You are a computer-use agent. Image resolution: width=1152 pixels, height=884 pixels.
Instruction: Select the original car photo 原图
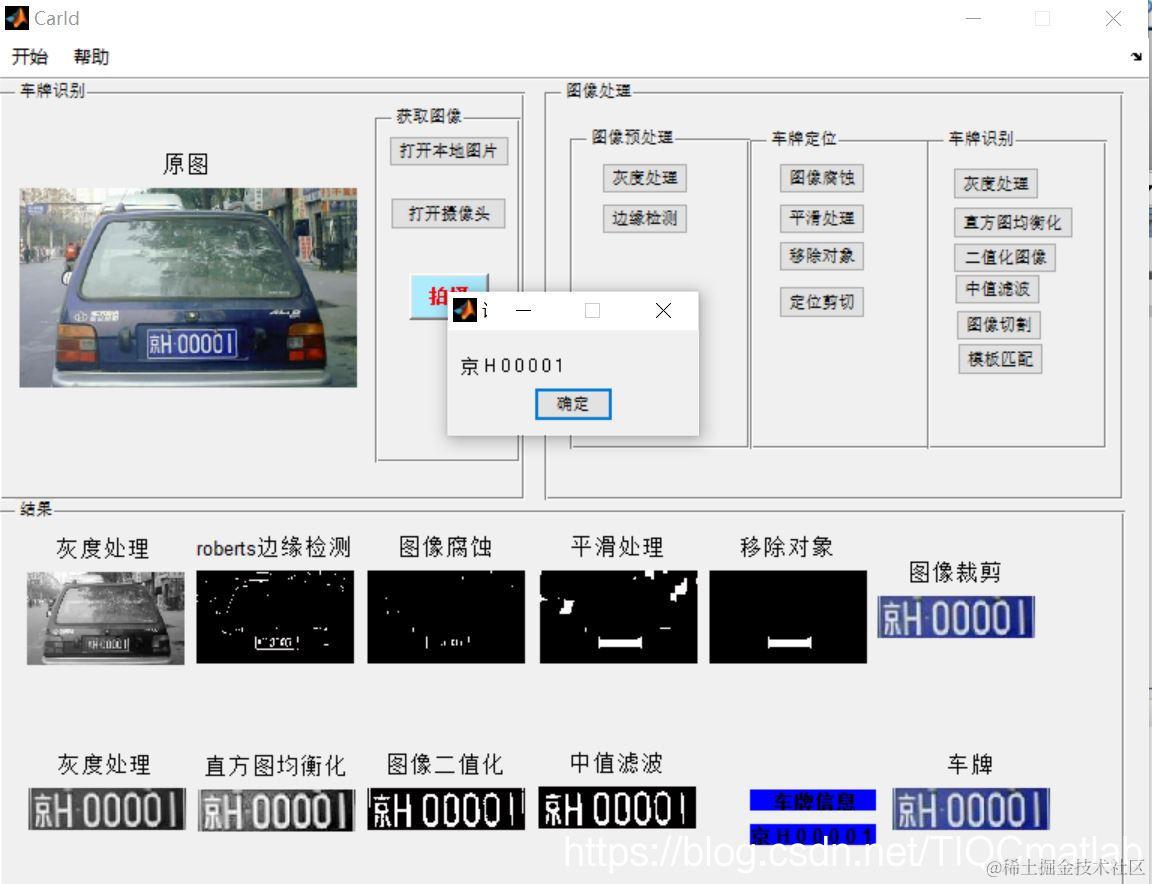pyautogui.click(x=188, y=287)
